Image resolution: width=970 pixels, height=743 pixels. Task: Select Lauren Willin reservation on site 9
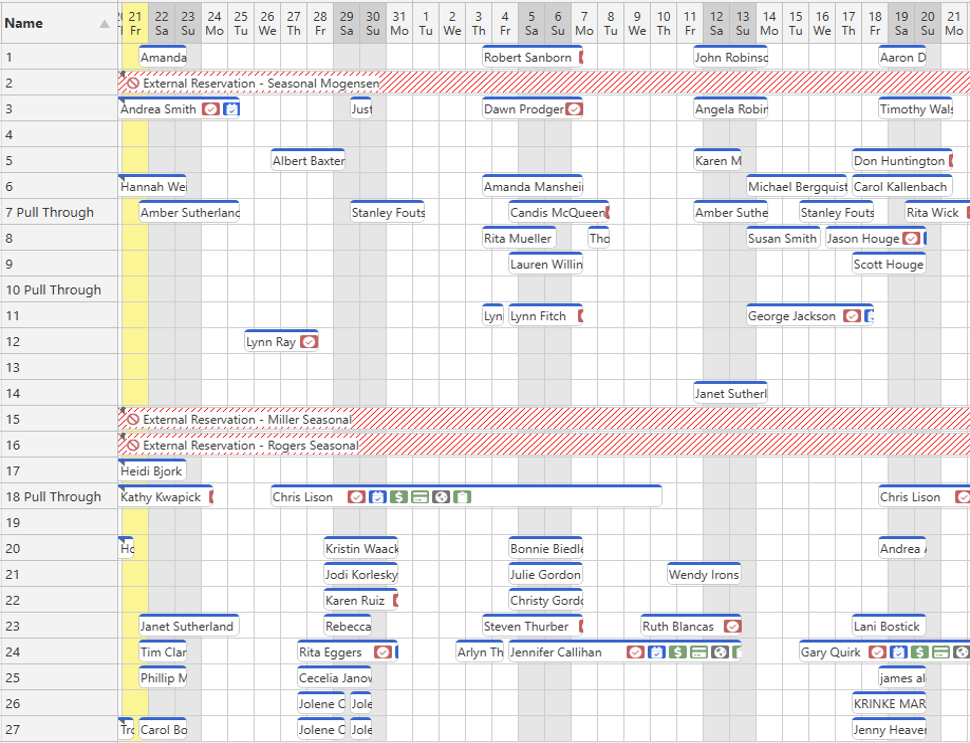[x=546, y=264]
